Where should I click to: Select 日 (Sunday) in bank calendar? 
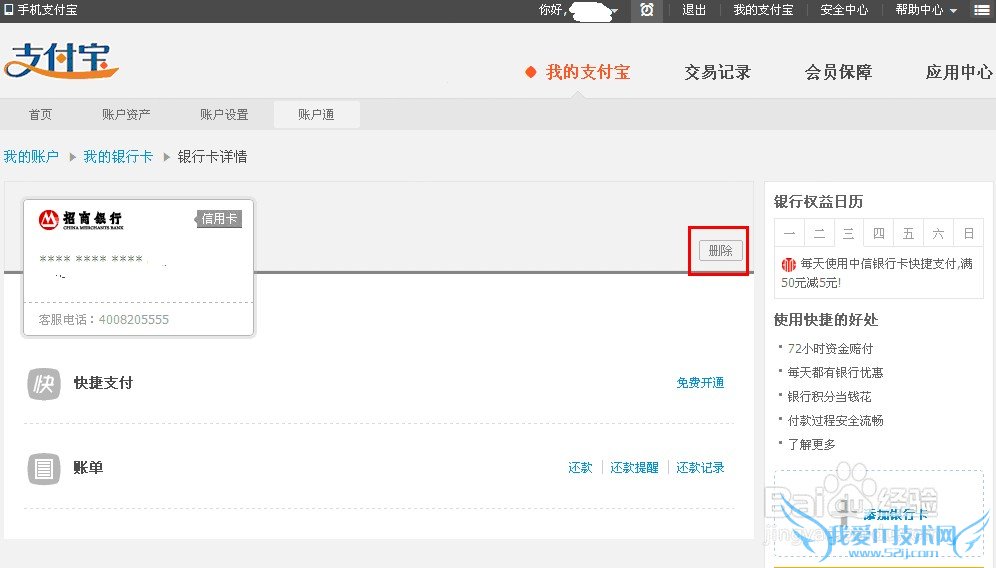click(968, 233)
